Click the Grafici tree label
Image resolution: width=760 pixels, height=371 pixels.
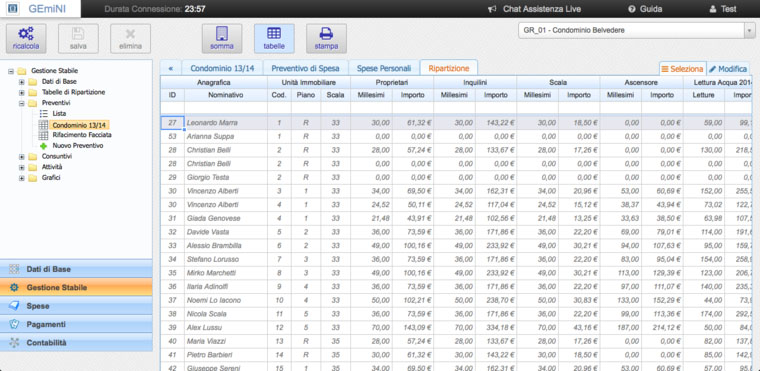coord(51,178)
